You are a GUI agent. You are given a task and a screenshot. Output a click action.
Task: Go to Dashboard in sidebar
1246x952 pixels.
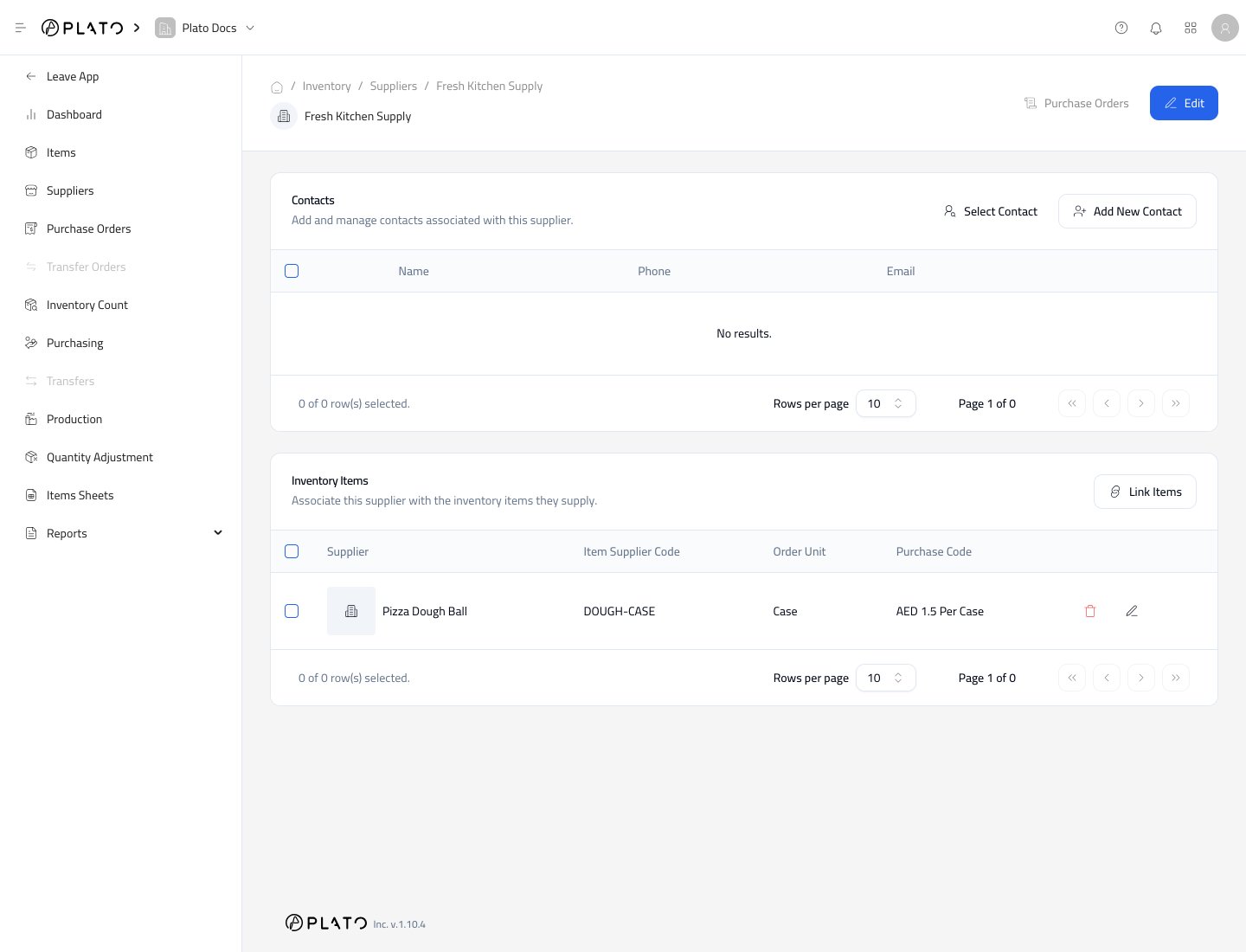[x=121, y=114]
